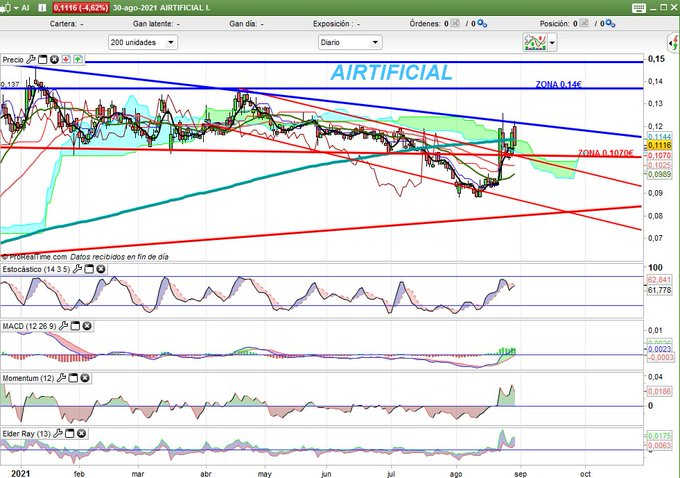This screenshot has height=478, width=680.
Task: Click the sep marker on time axis
Action: (x=520, y=474)
